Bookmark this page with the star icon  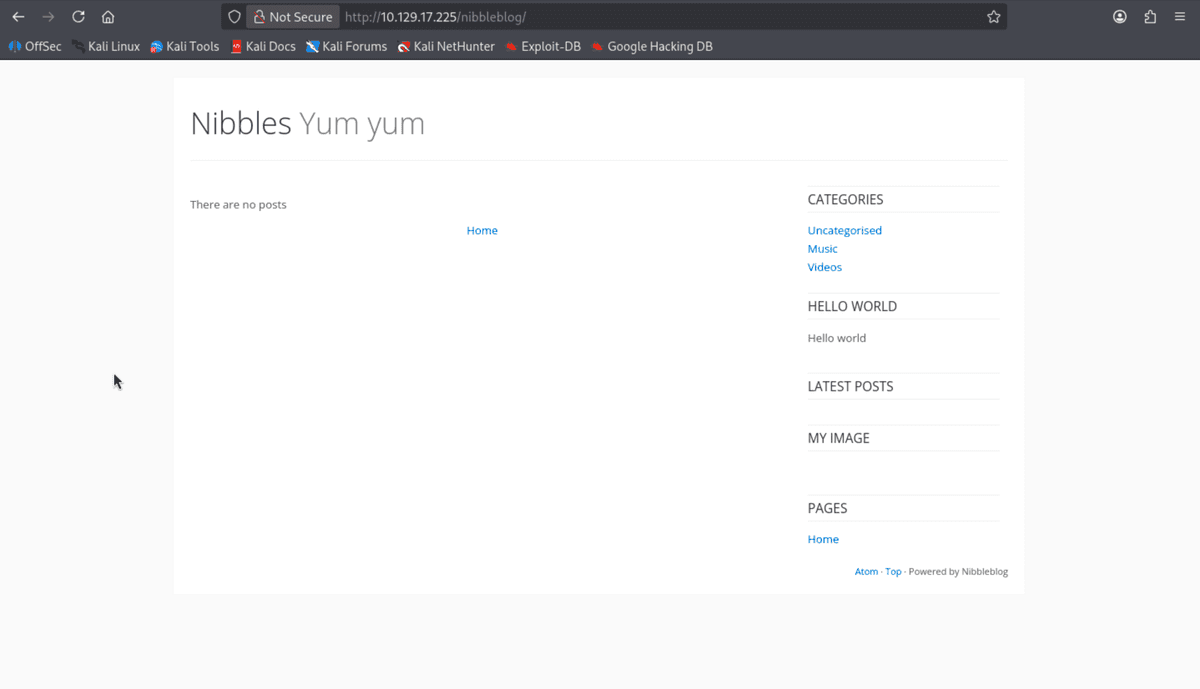tap(993, 17)
